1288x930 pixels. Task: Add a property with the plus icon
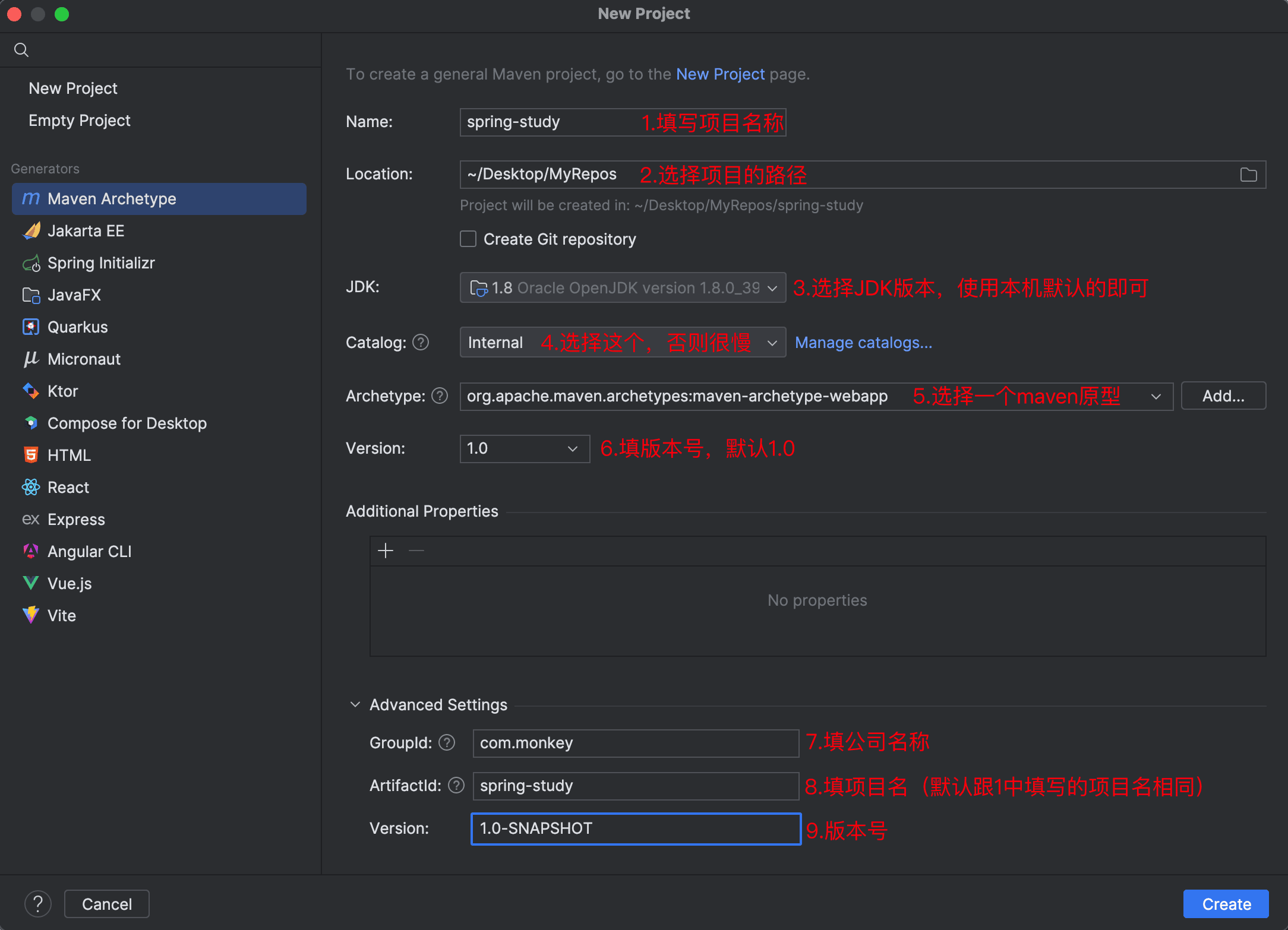(x=386, y=551)
